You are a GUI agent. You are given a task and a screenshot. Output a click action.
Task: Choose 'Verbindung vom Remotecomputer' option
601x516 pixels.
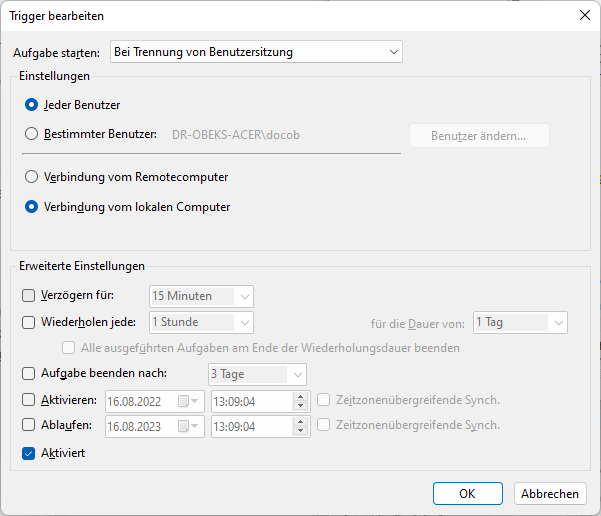click(x=31, y=177)
